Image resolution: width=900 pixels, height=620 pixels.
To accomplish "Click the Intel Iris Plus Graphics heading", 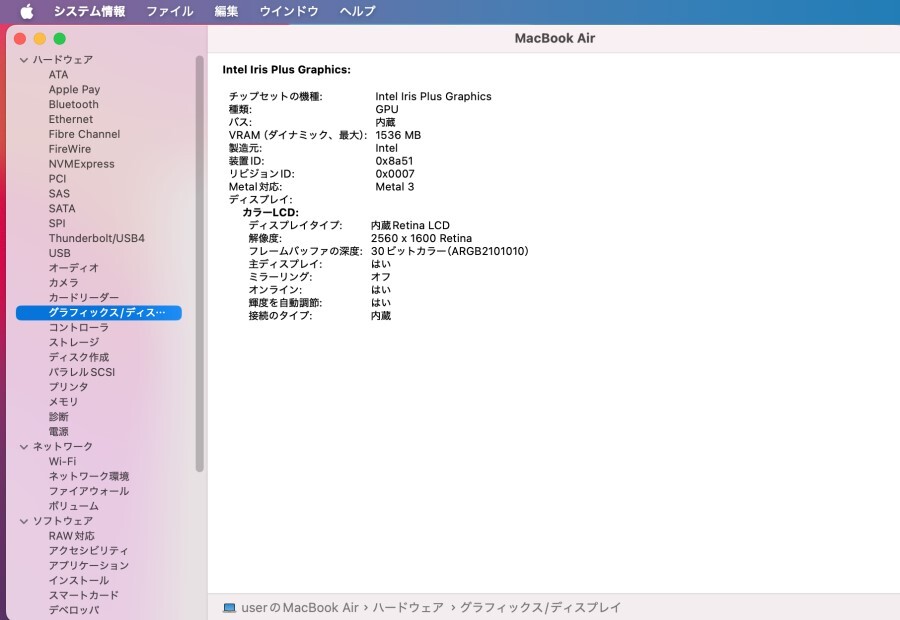I will coord(286,69).
